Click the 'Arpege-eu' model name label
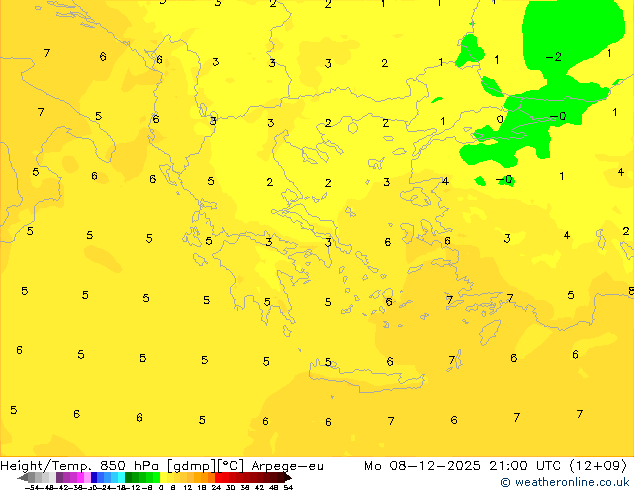Screen dimensions: 634x490 point(287,466)
